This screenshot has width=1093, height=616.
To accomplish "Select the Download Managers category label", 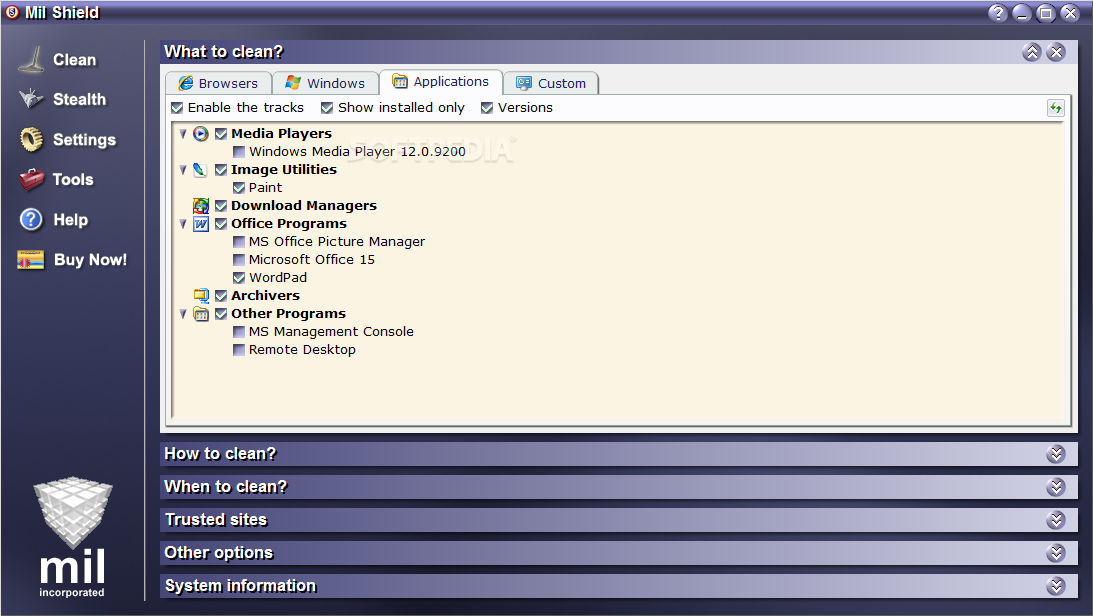I will point(304,206).
